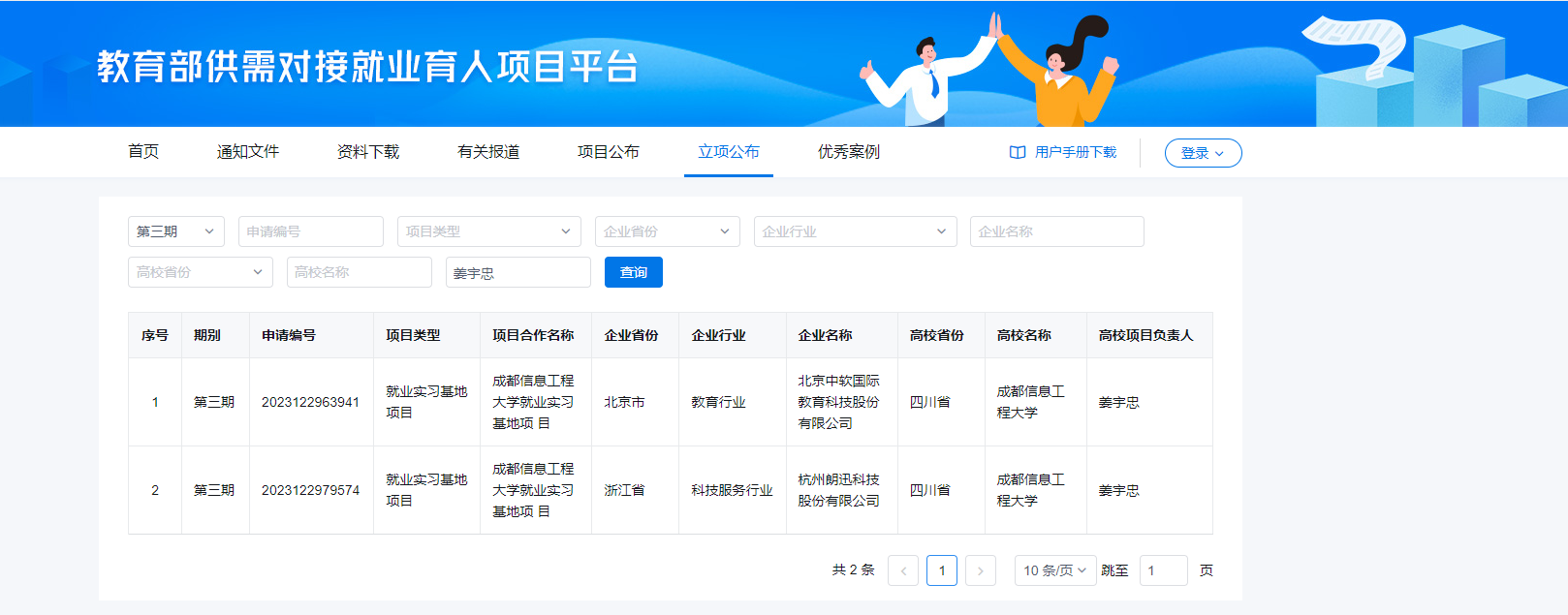1568x615 pixels.
Task: Expand the 第三期 period dropdown
Action: pos(175,231)
